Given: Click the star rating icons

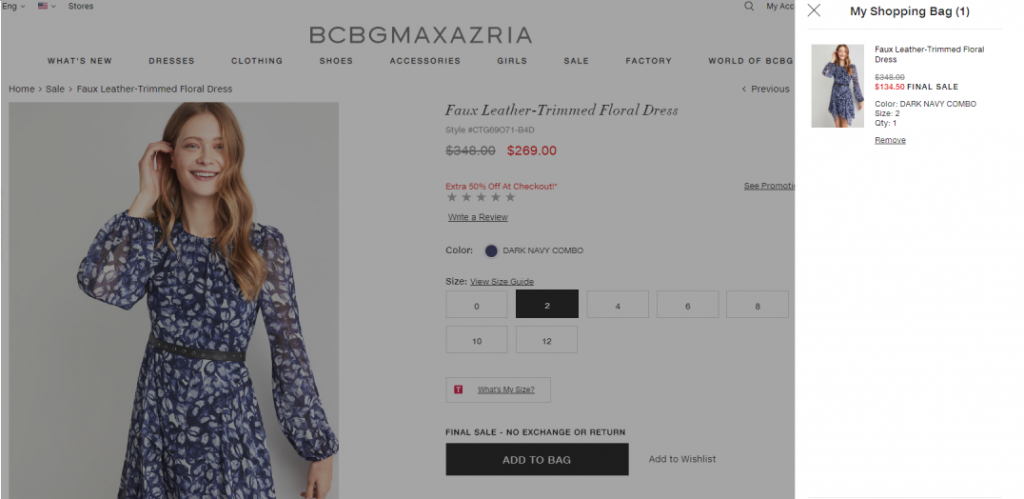Looking at the screenshot, I should tap(481, 197).
